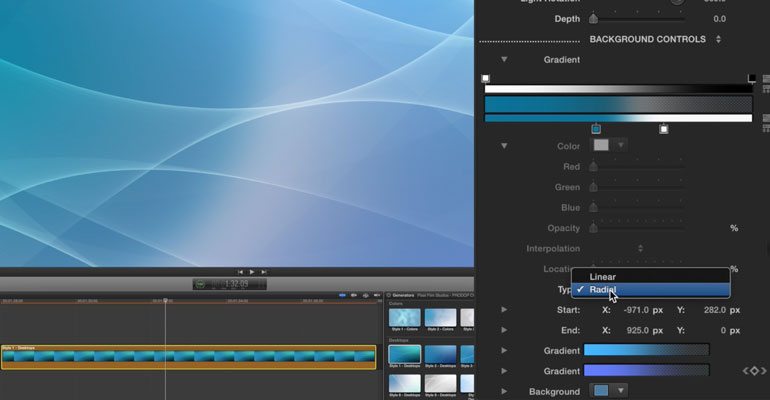Add keyframe diamond on Gradient row

pos(754,371)
